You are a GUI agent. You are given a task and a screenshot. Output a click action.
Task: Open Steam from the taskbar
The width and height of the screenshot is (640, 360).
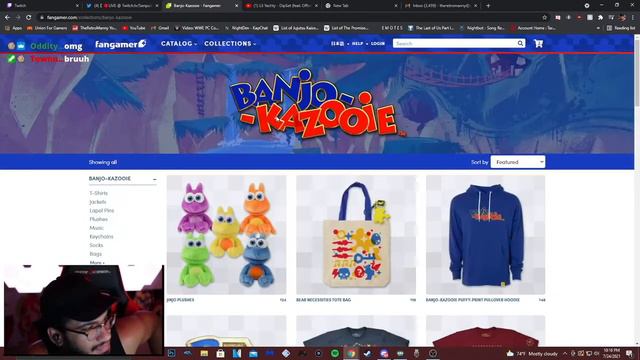367,353
